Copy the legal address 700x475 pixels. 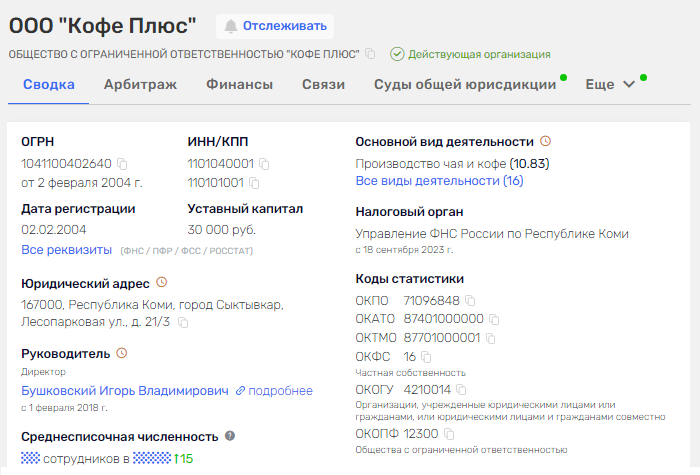tap(183, 322)
